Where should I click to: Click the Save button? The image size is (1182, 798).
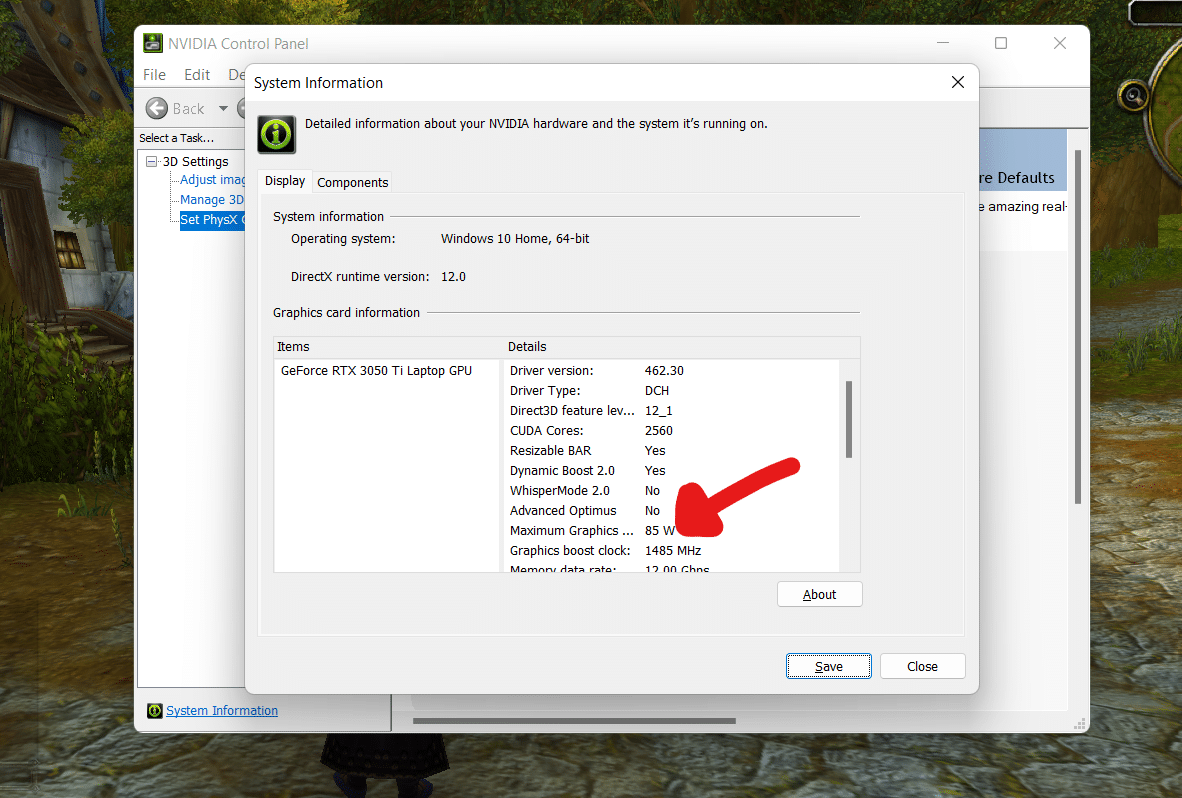point(828,666)
